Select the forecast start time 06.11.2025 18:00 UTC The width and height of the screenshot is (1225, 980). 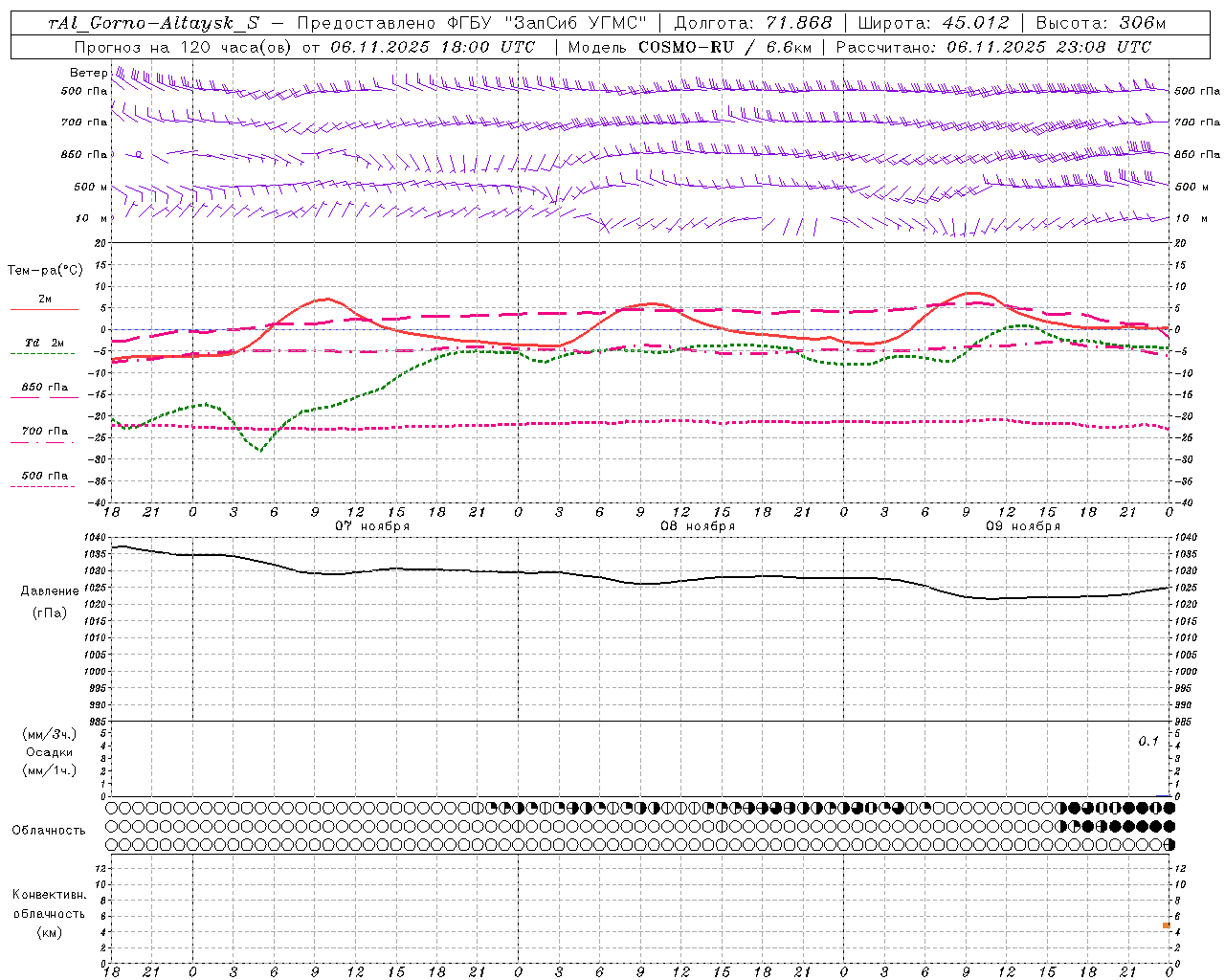[433, 47]
